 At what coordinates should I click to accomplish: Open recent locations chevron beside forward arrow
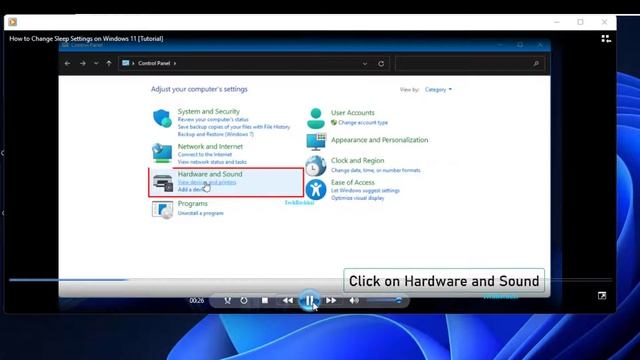coord(96,63)
